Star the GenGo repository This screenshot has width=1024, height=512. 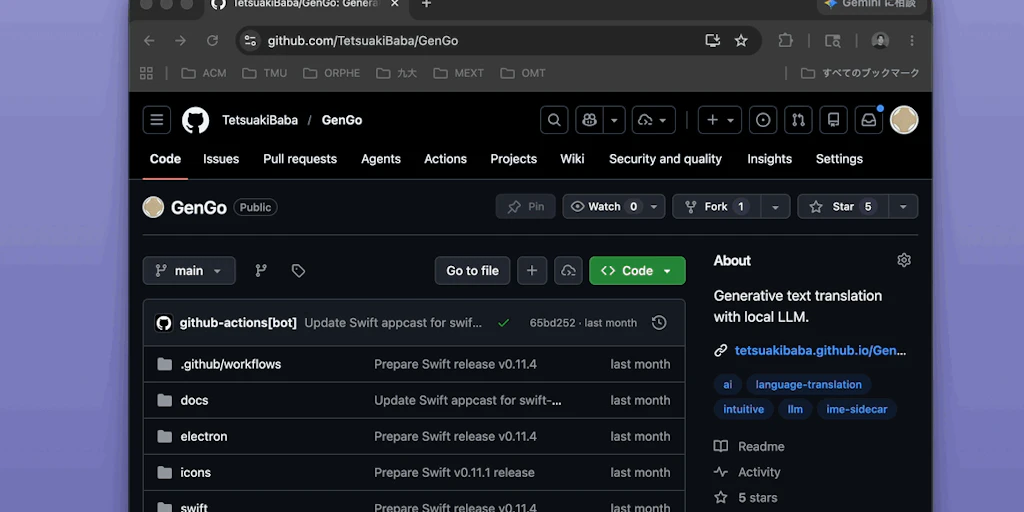(x=842, y=206)
